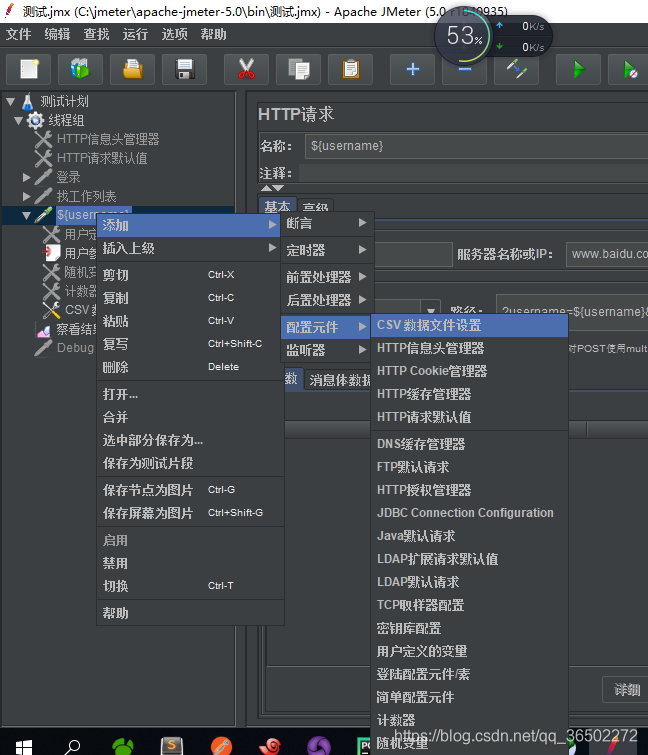Select the 线程组 gear tree node
The width and height of the screenshot is (648, 755).
click(56, 120)
